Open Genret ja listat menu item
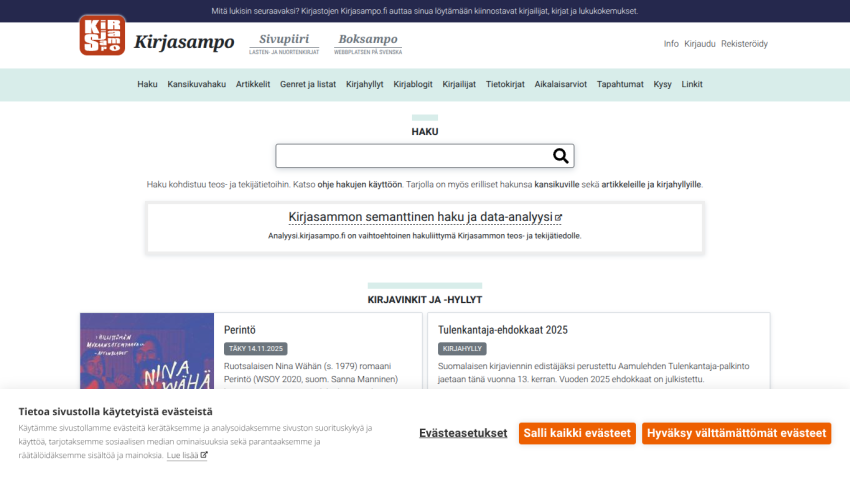The height and width of the screenshot is (478, 850). 308,84
